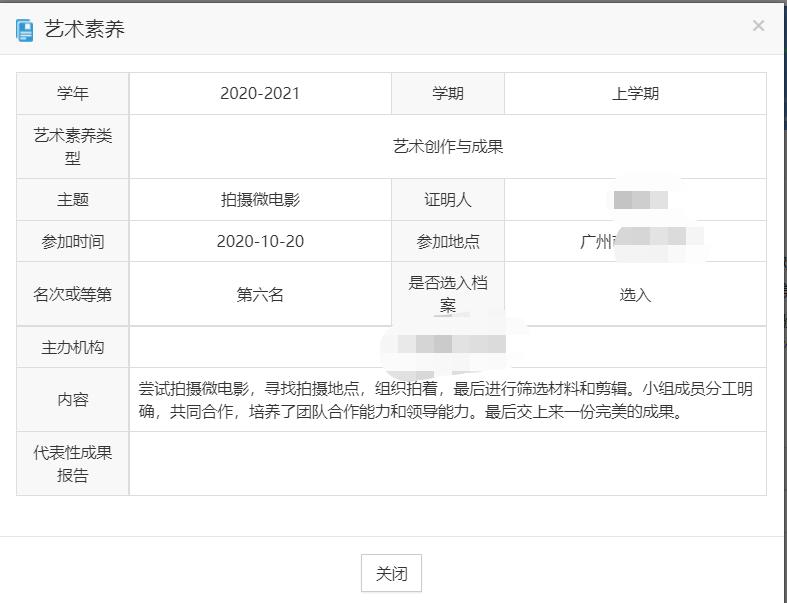Click the 选入 archive status value
Viewport: 787px width, 603px height.
pos(635,294)
